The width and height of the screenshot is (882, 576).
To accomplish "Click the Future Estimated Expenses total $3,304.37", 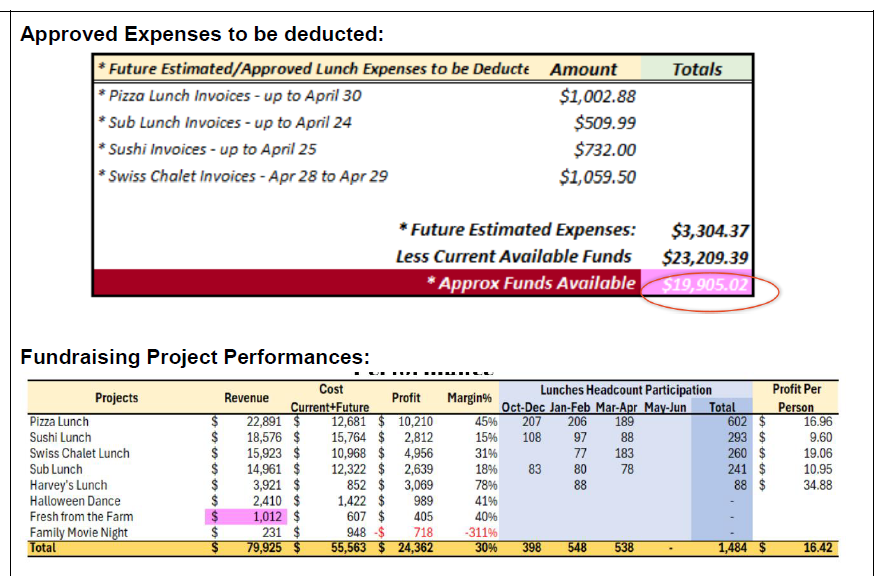I will 710,231.
